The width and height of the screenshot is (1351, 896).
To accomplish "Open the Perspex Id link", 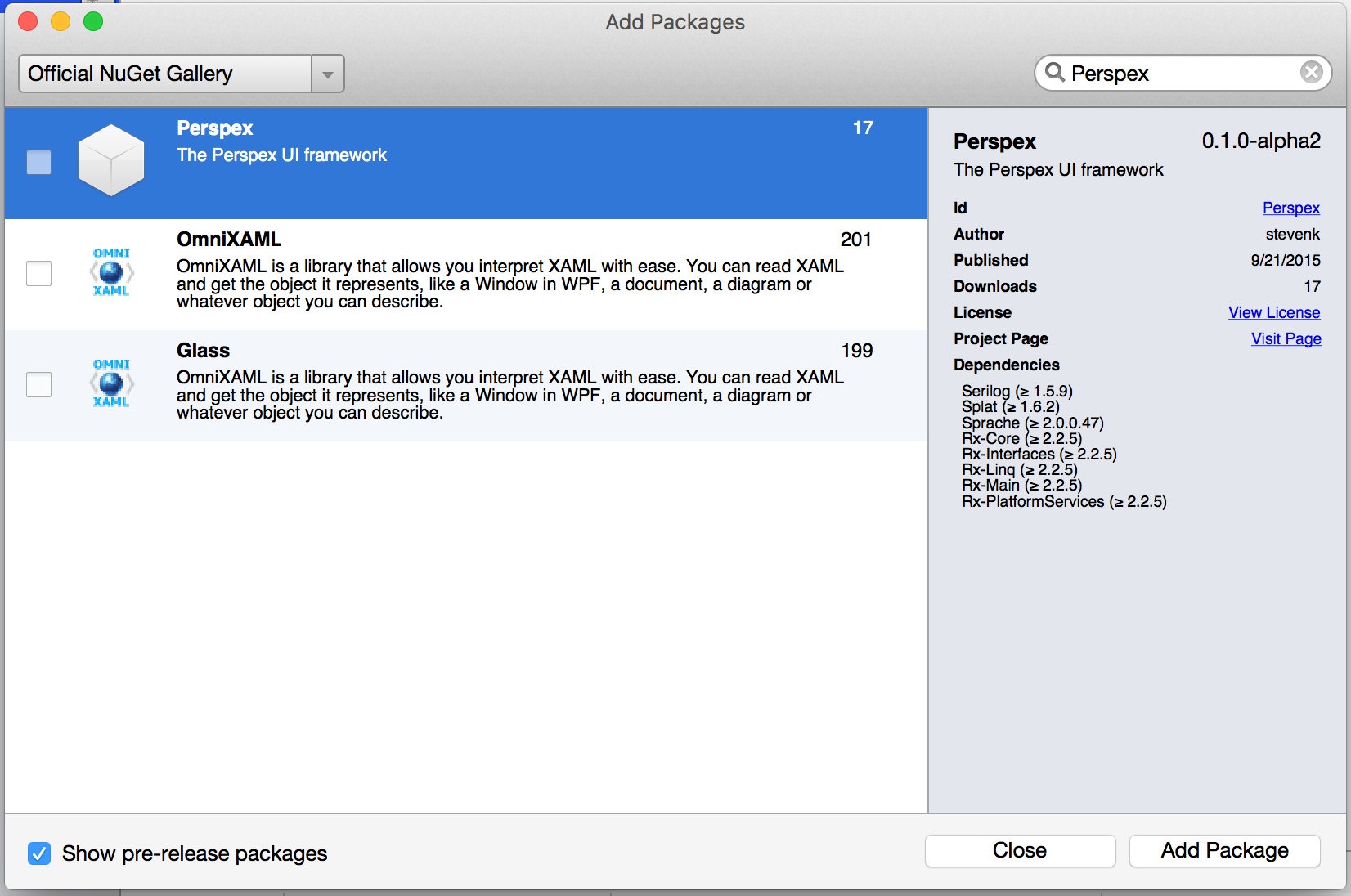I will click(1290, 208).
